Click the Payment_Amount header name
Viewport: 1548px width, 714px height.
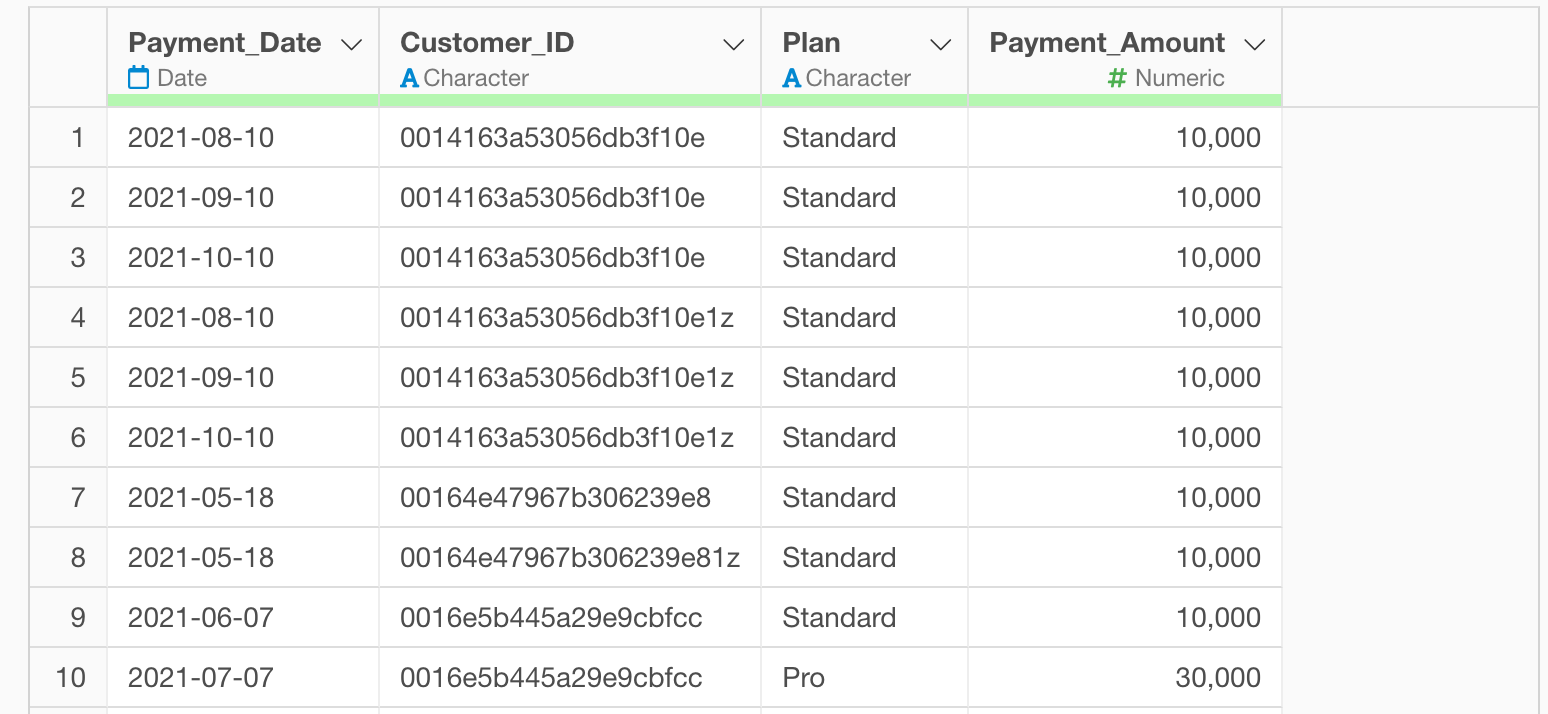tap(1107, 43)
